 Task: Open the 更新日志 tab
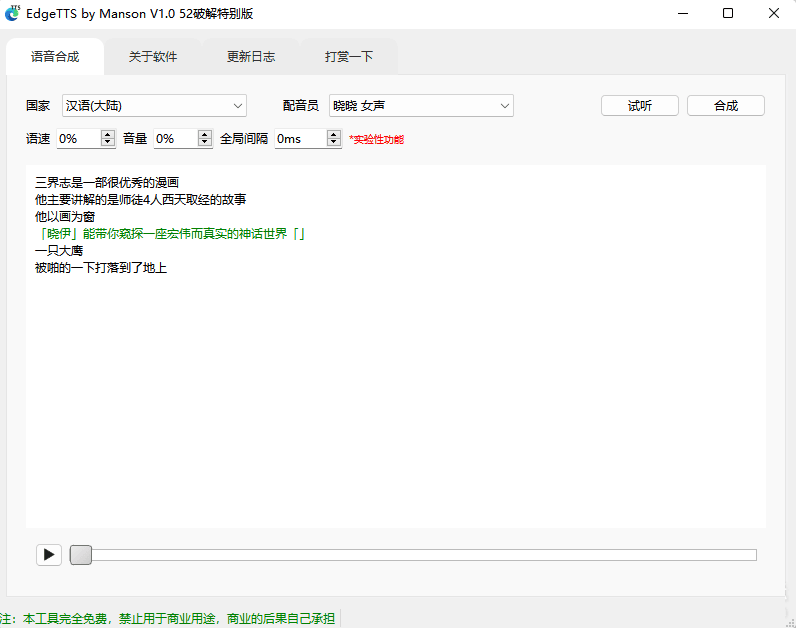pos(251,57)
